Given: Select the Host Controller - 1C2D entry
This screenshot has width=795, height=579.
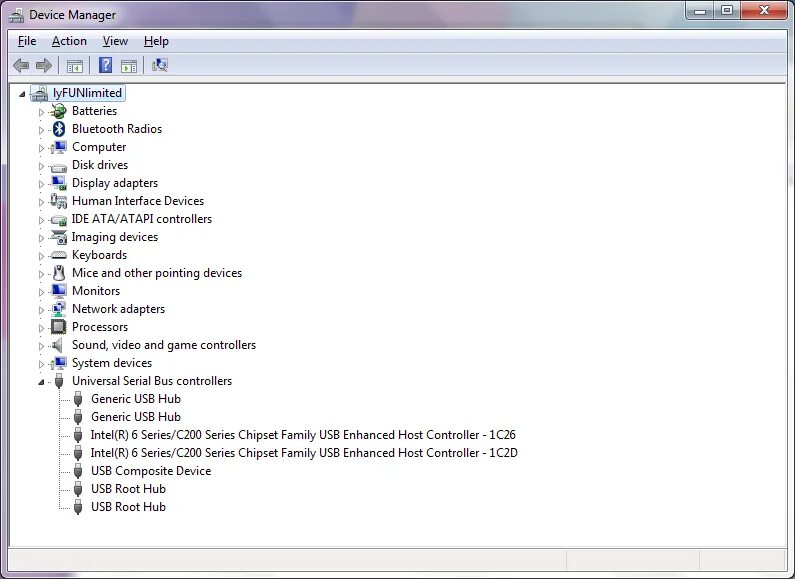Looking at the screenshot, I should (304, 453).
